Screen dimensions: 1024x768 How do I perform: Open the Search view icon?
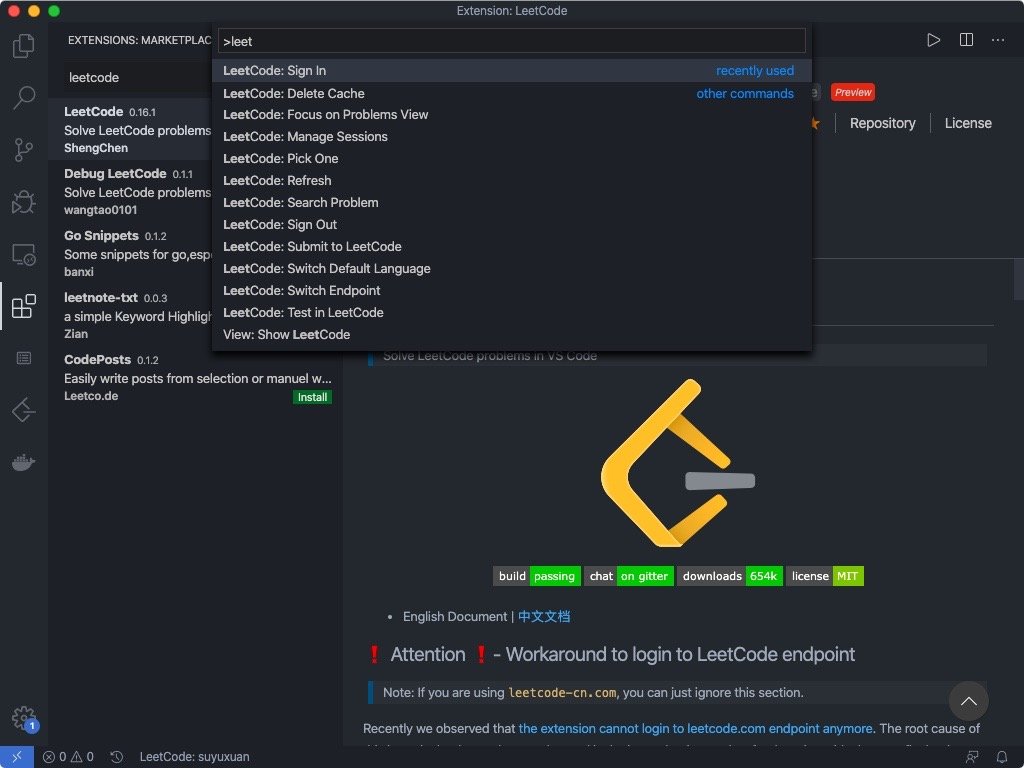tap(24, 98)
